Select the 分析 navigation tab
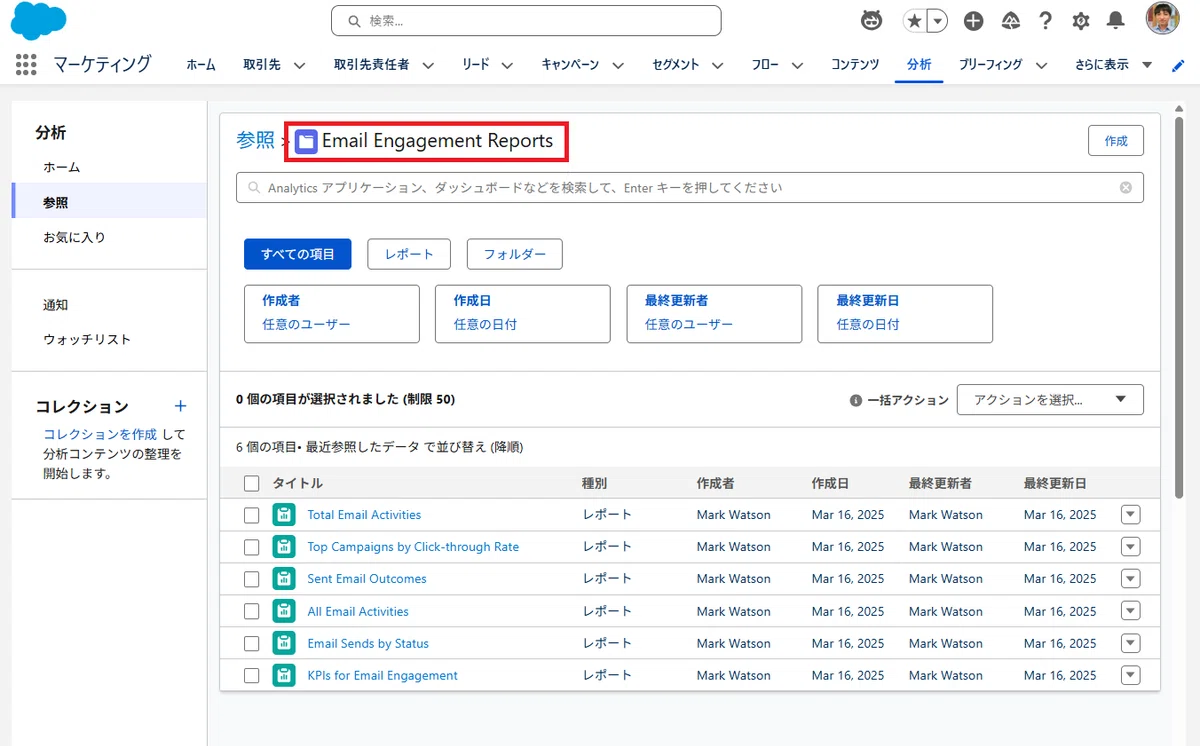Screen dimensions: 1200x746 919,65
